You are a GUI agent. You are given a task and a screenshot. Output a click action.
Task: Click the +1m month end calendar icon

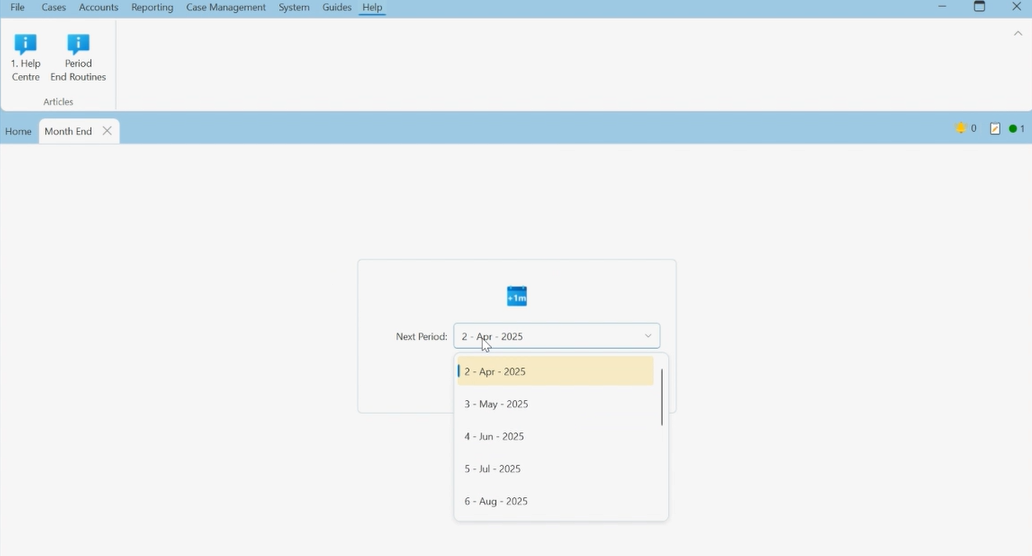pos(517,296)
